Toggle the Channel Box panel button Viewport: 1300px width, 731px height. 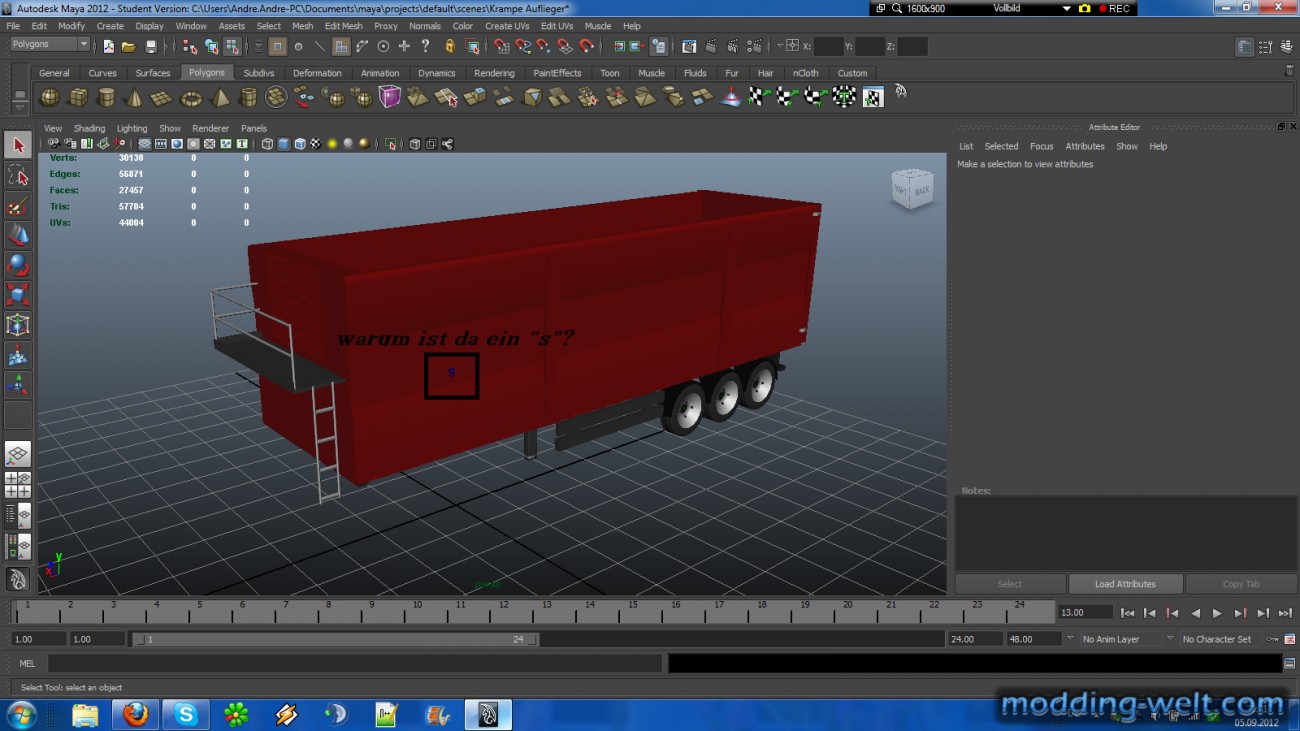point(1287,46)
